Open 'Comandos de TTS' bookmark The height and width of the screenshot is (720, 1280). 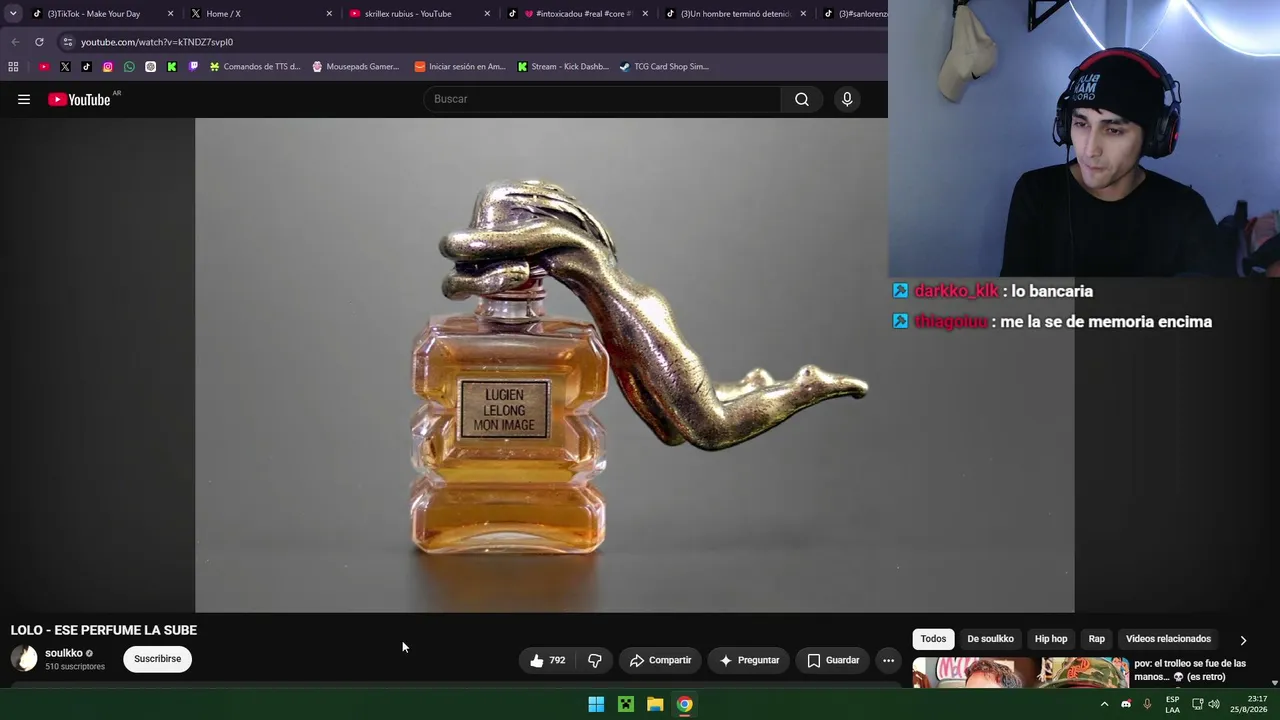254,67
